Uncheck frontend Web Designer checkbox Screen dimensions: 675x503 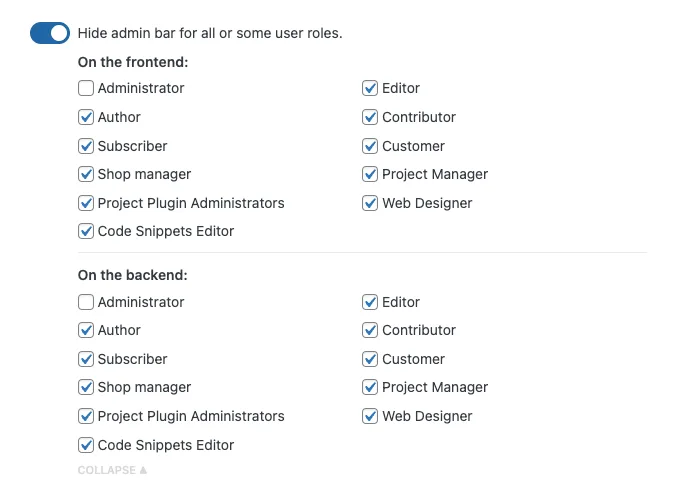pyautogui.click(x=370, y=203)
